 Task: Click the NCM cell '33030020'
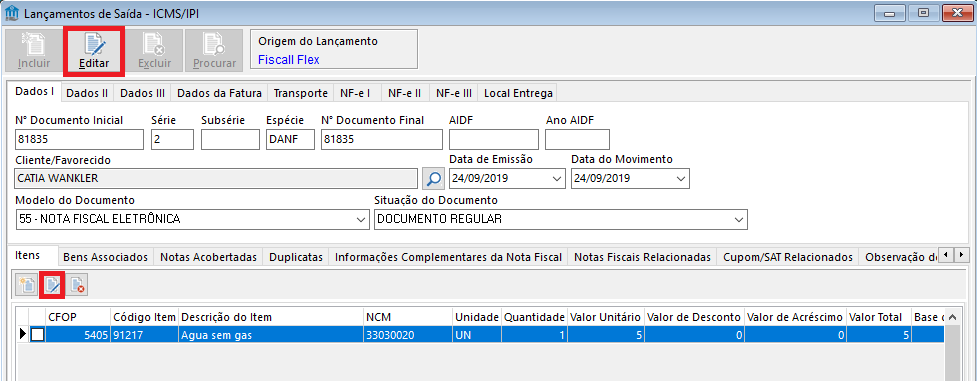(x=407, y=334)
